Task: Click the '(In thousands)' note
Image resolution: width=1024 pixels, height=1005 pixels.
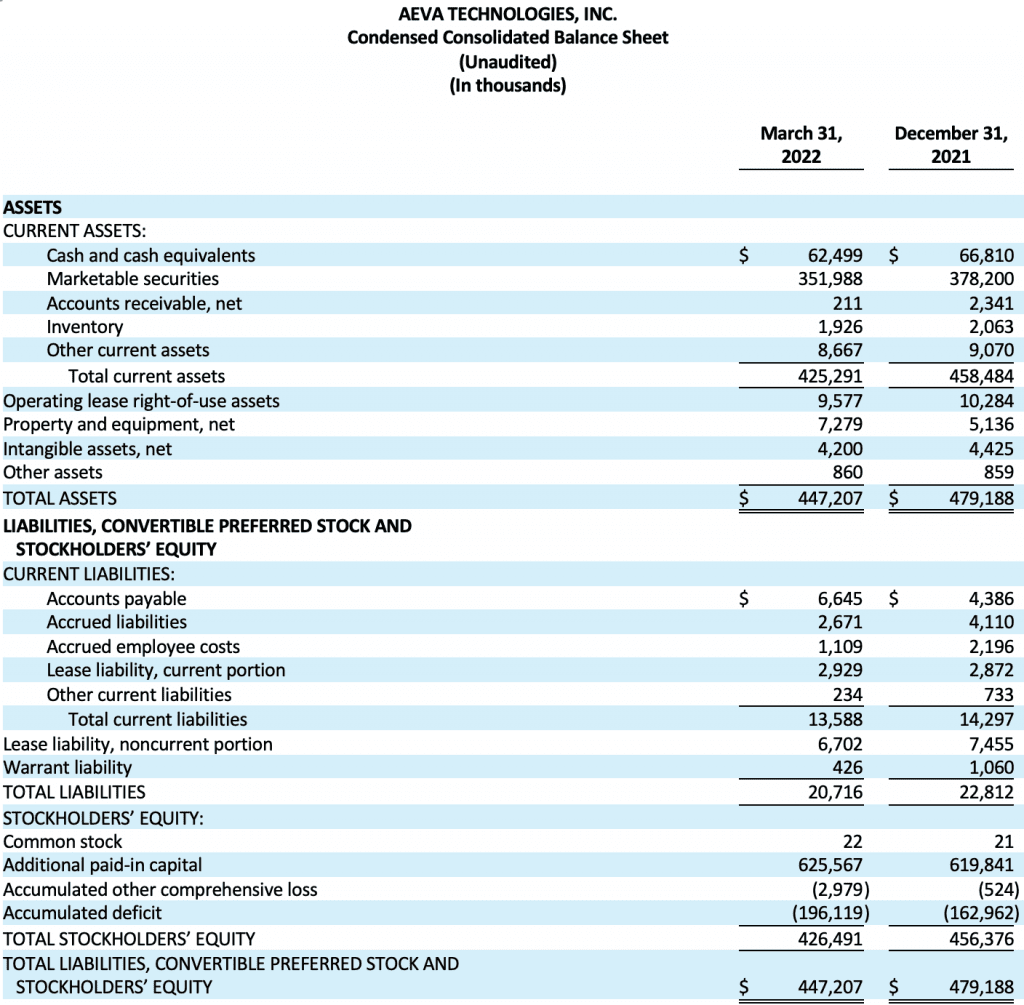Action: [x=507, y=86]
